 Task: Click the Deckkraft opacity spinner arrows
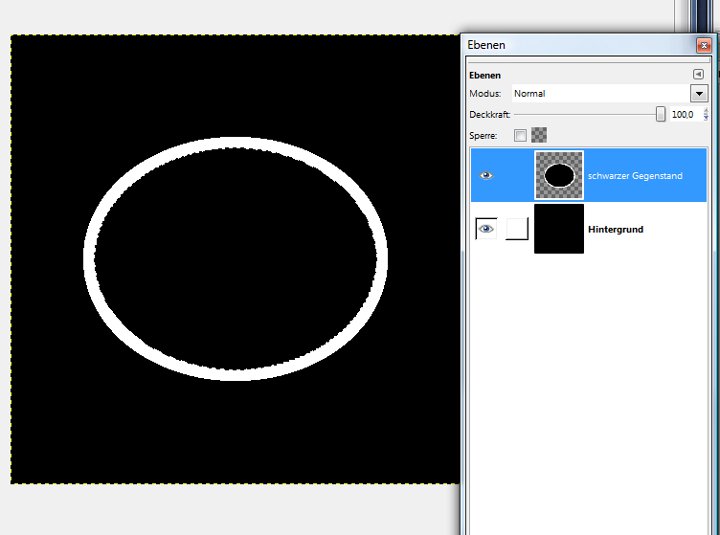706,115
